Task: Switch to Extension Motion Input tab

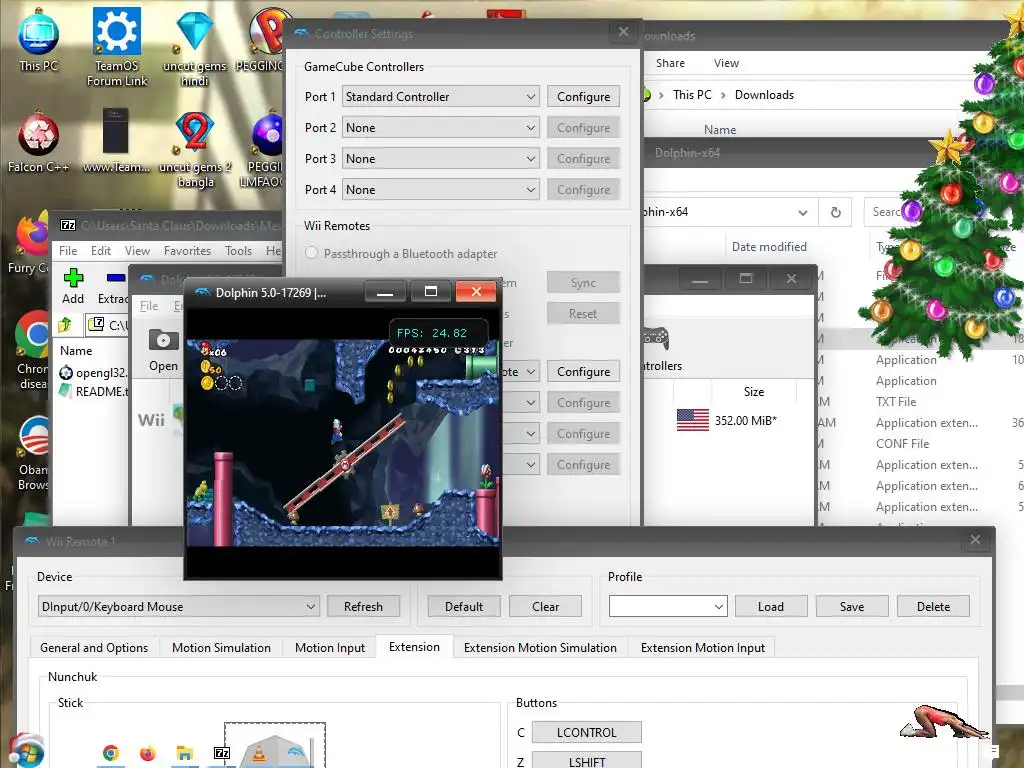Action: [703, 648]
